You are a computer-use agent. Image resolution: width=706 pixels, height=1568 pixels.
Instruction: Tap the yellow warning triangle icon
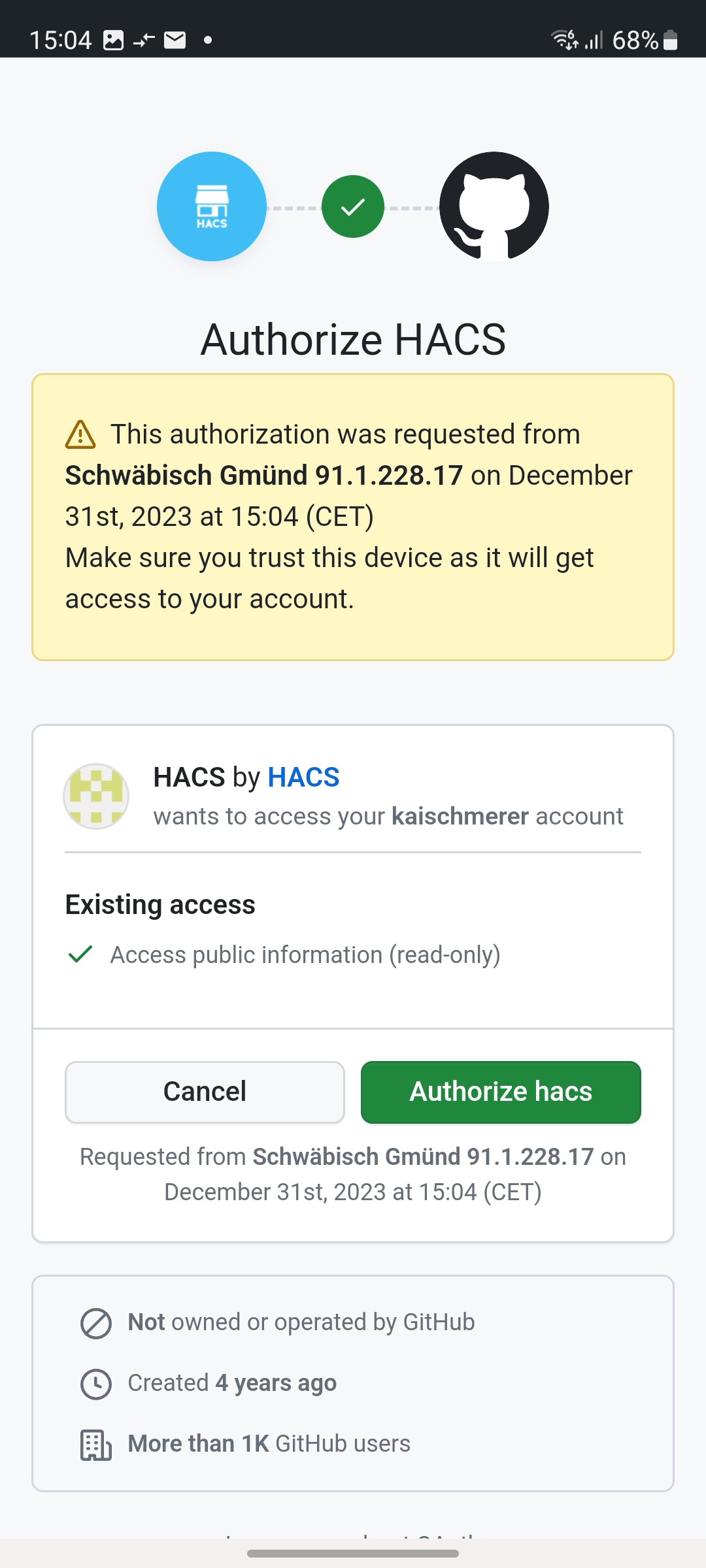[80, 434]
